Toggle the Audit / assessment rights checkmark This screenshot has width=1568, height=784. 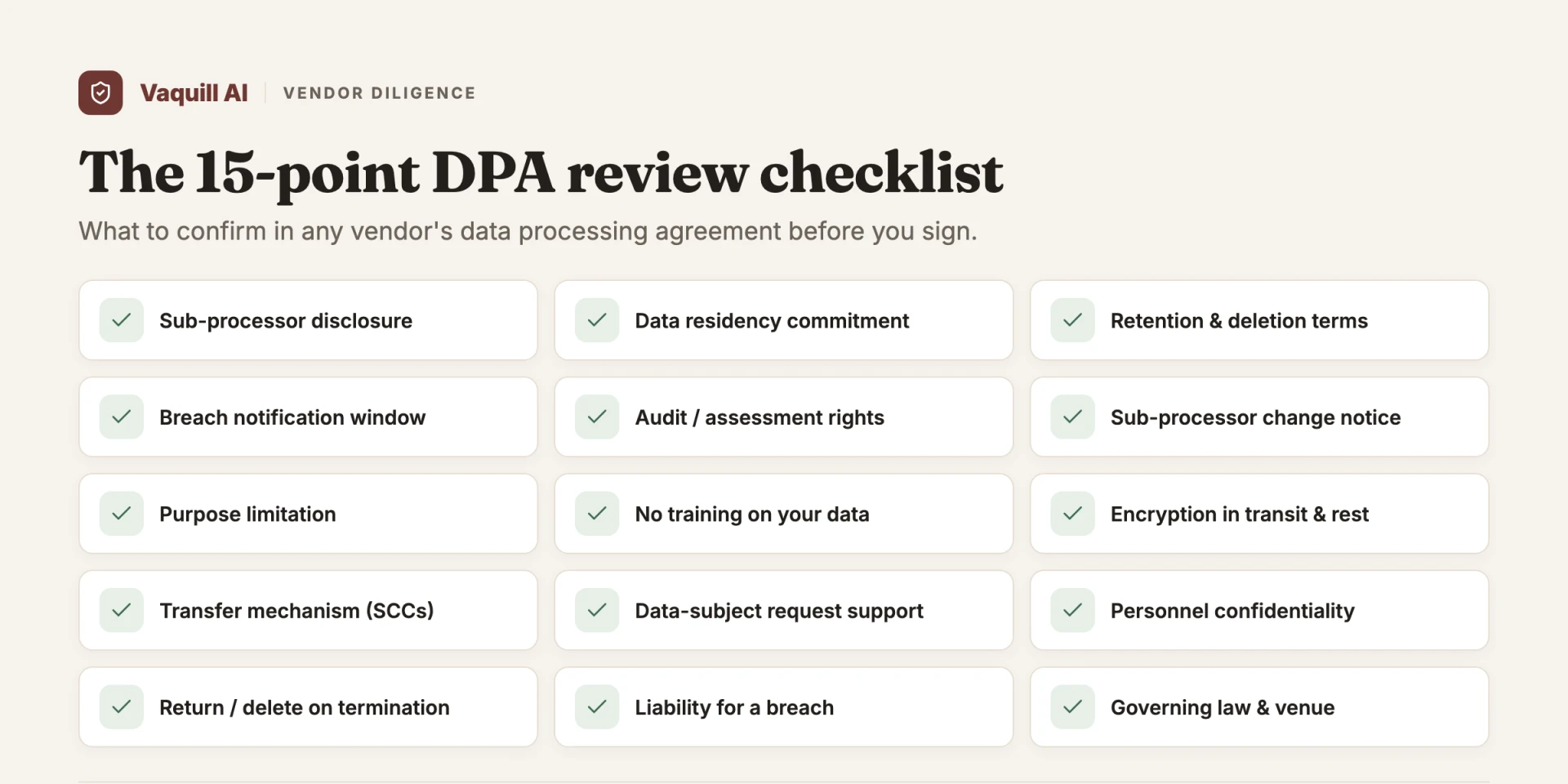597,416
